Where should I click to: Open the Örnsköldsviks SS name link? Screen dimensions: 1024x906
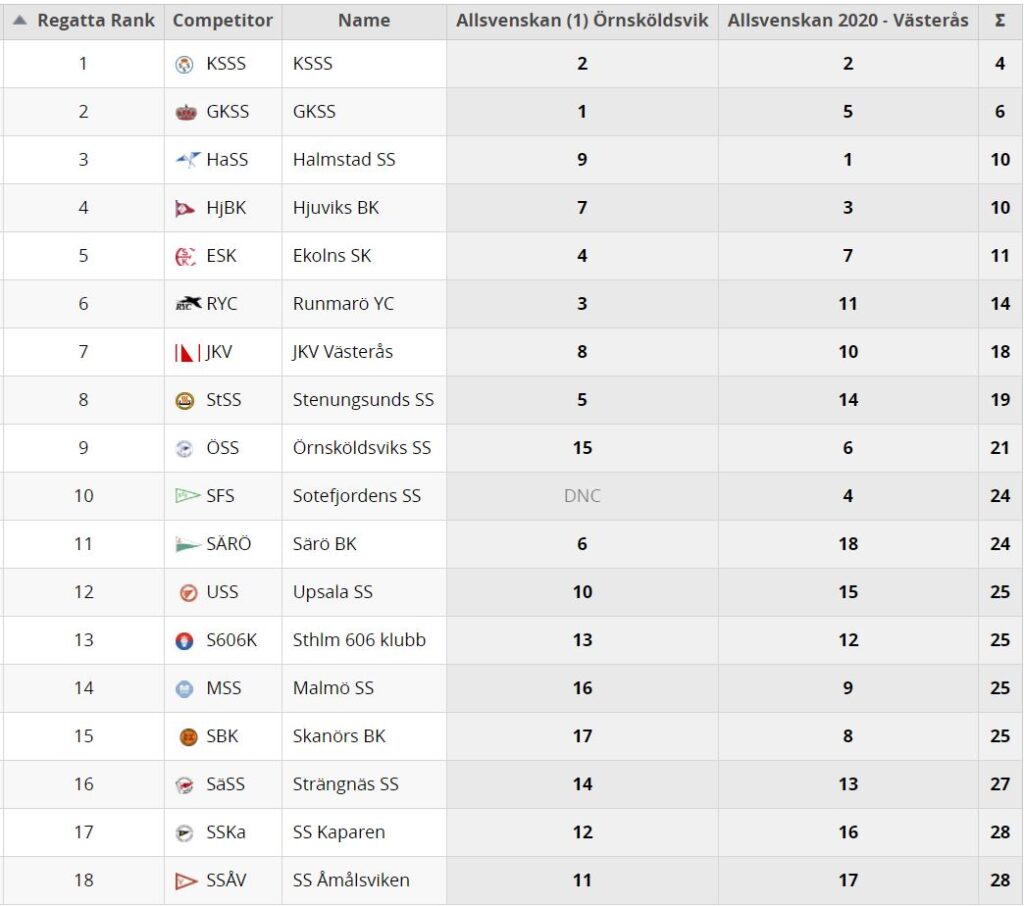[x=362, y=448]
